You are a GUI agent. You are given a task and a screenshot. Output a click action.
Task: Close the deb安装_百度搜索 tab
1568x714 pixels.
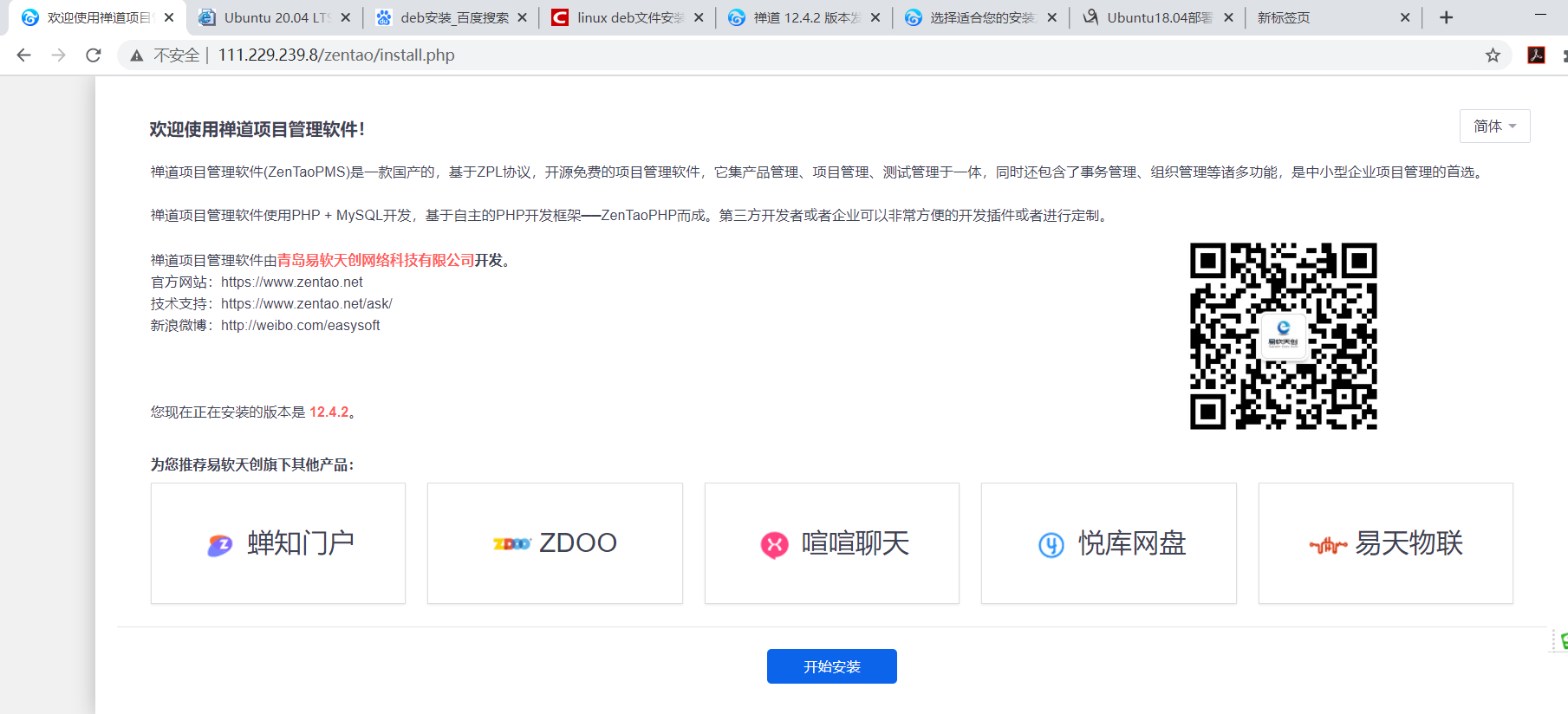pyautogui.click(x=522, y=17)
